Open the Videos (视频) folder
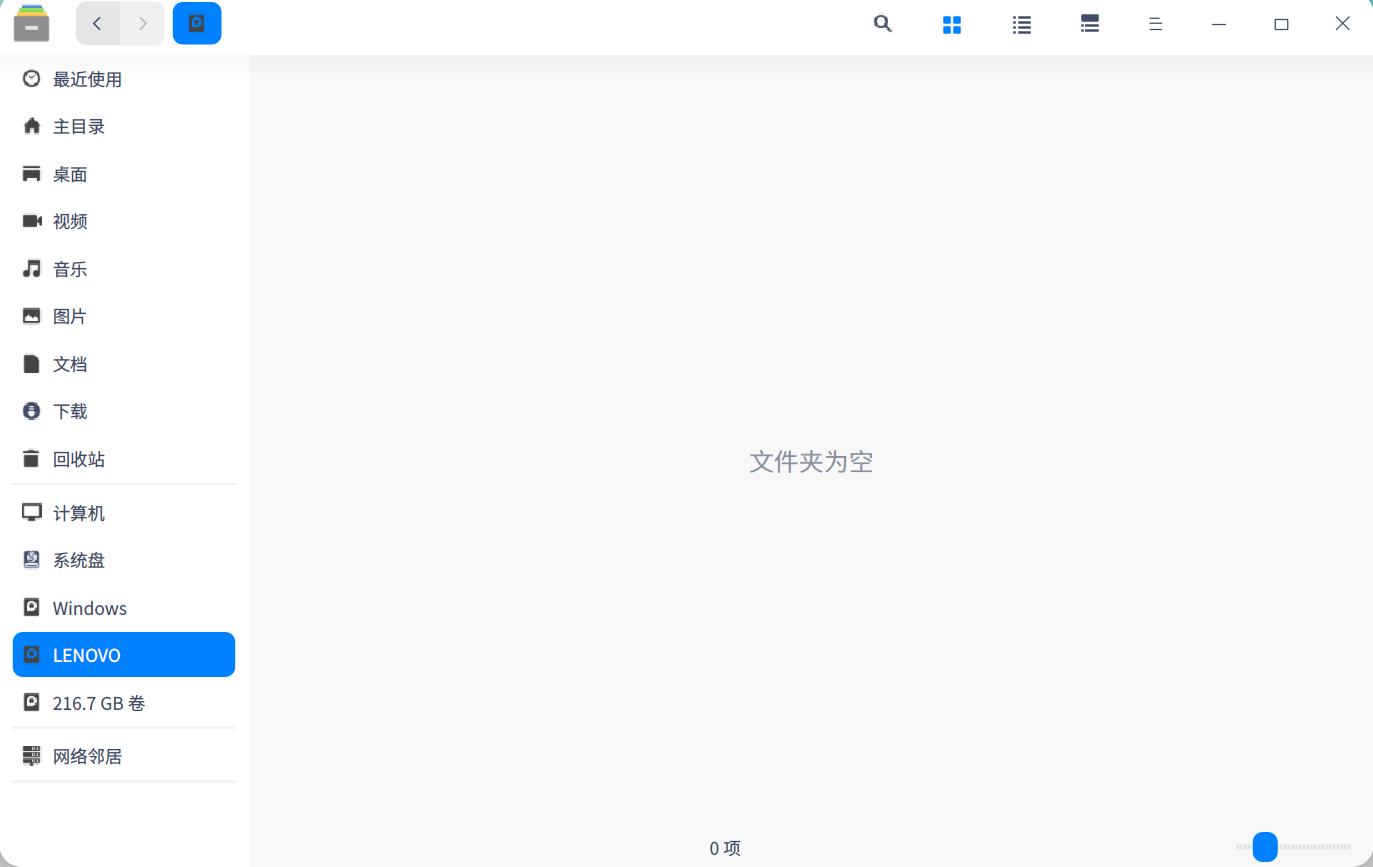Image resolution: width=1373 pixels, height=867 pixels. click(x=70, y=221)
